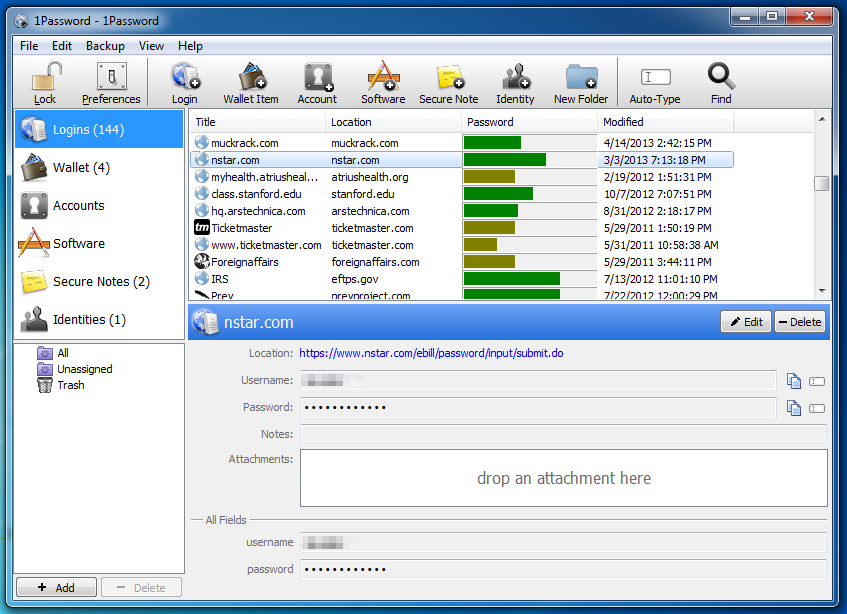This screenshot has height=614, width=847.
Task: Select the muckrack.com login row
Action: tap(462, 143)
